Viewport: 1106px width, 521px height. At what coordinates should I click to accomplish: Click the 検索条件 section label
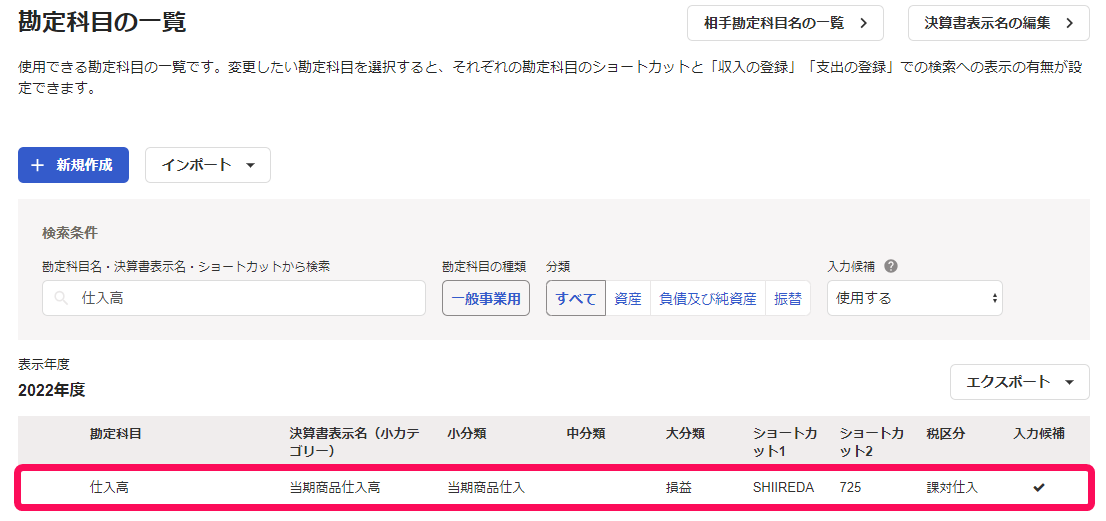tap(69, 233)
